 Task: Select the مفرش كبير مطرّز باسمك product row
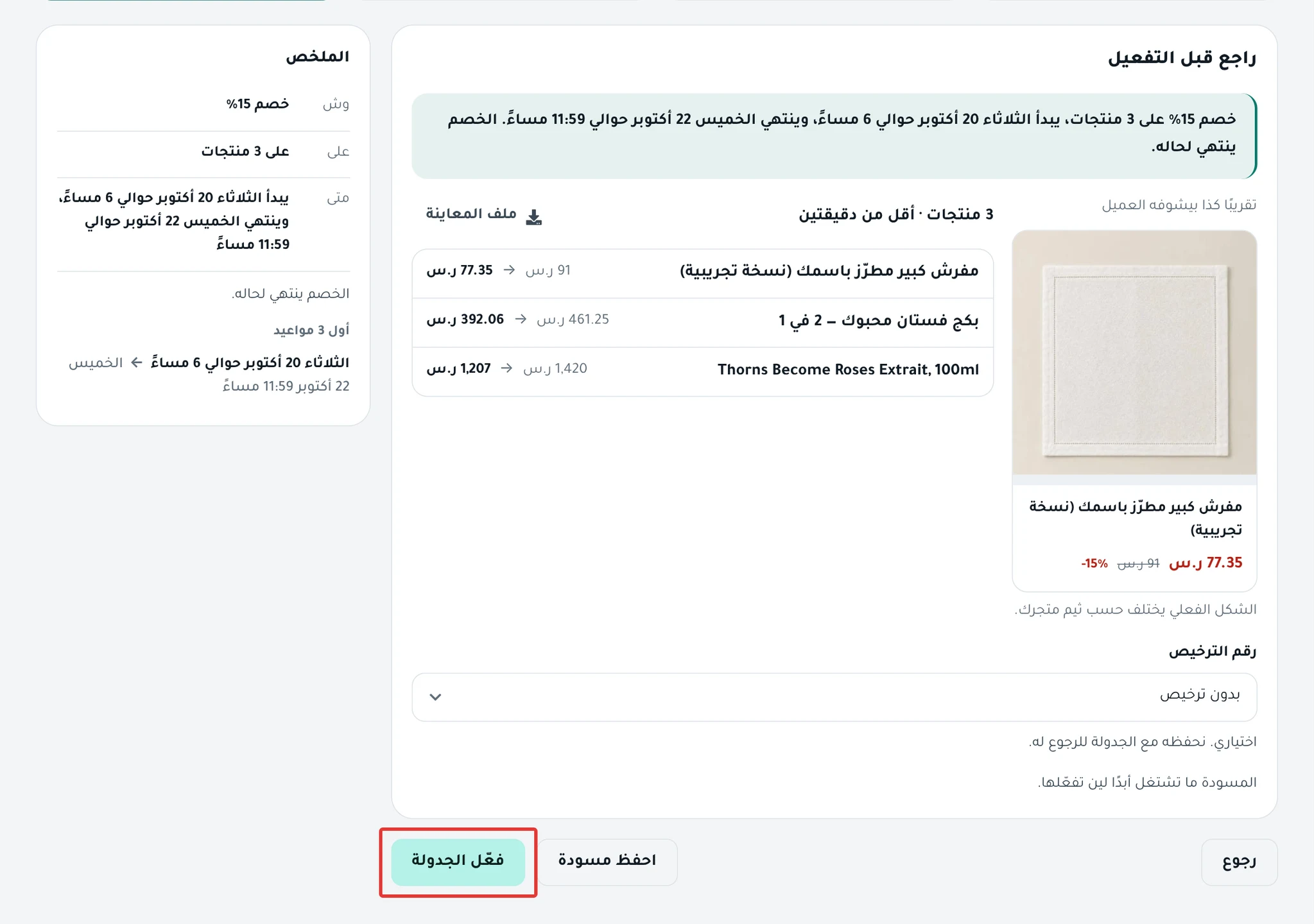pyautogui.click(x=703, y=273)
